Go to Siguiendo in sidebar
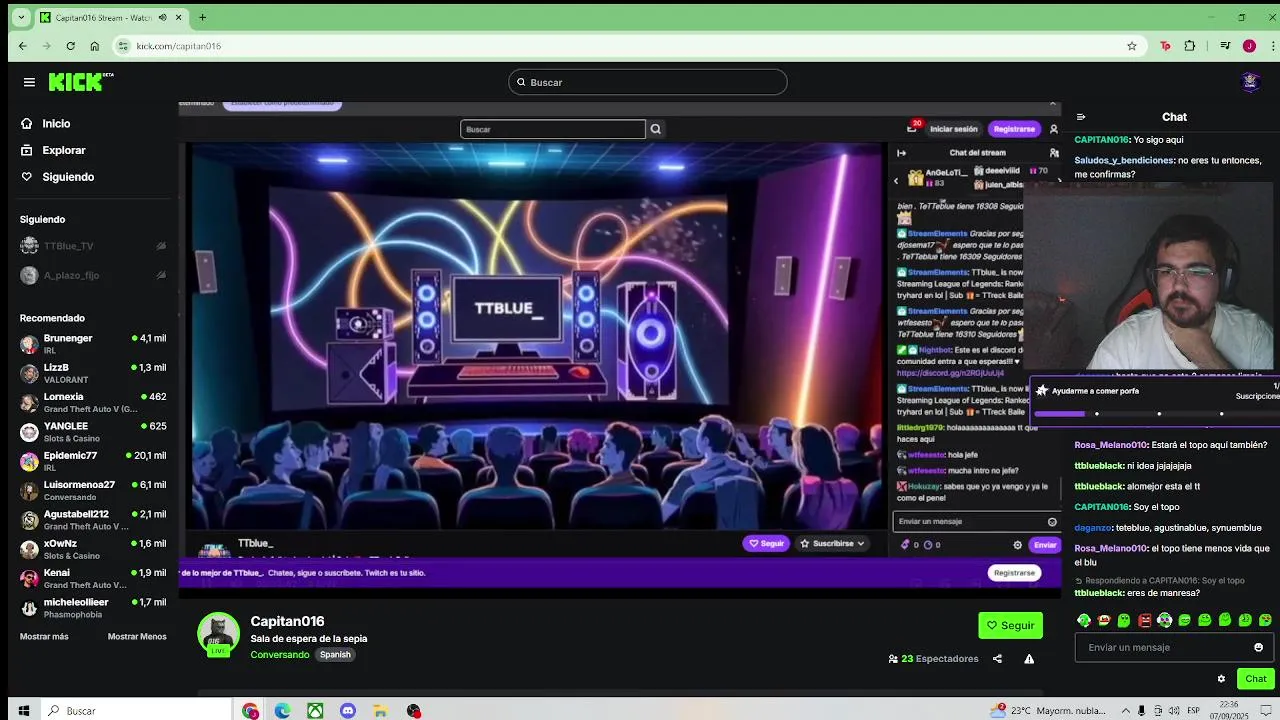This screenshot has width=1280, height=720. click(68, 177)
